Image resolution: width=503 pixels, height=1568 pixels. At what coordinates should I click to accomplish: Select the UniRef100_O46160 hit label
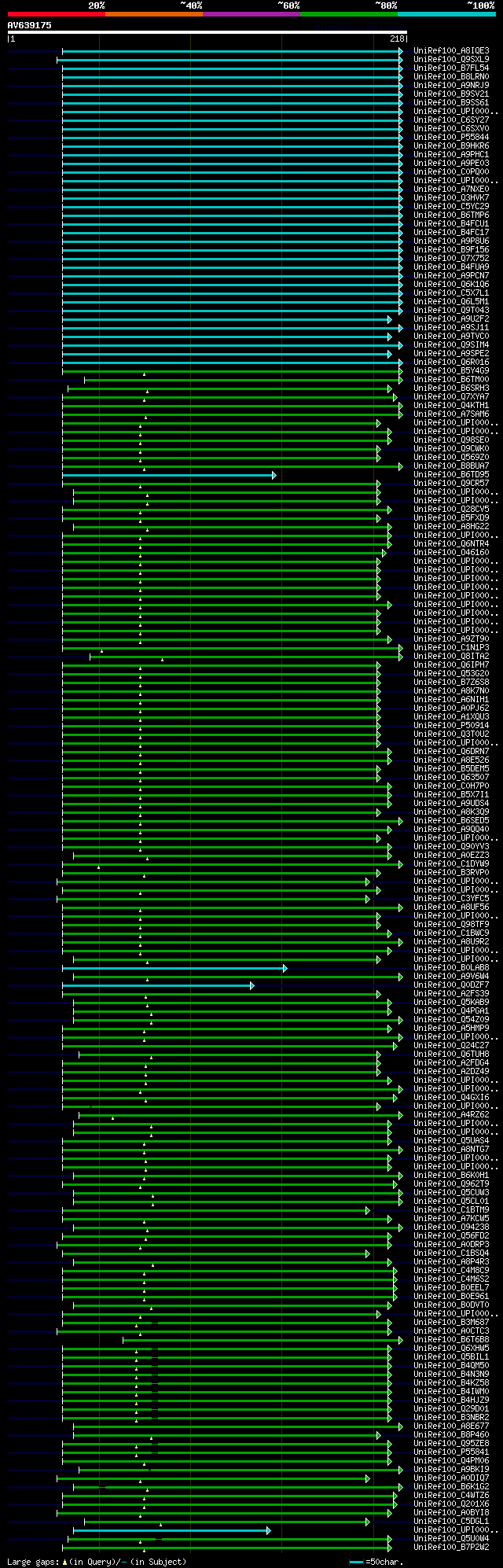point(451,552)
